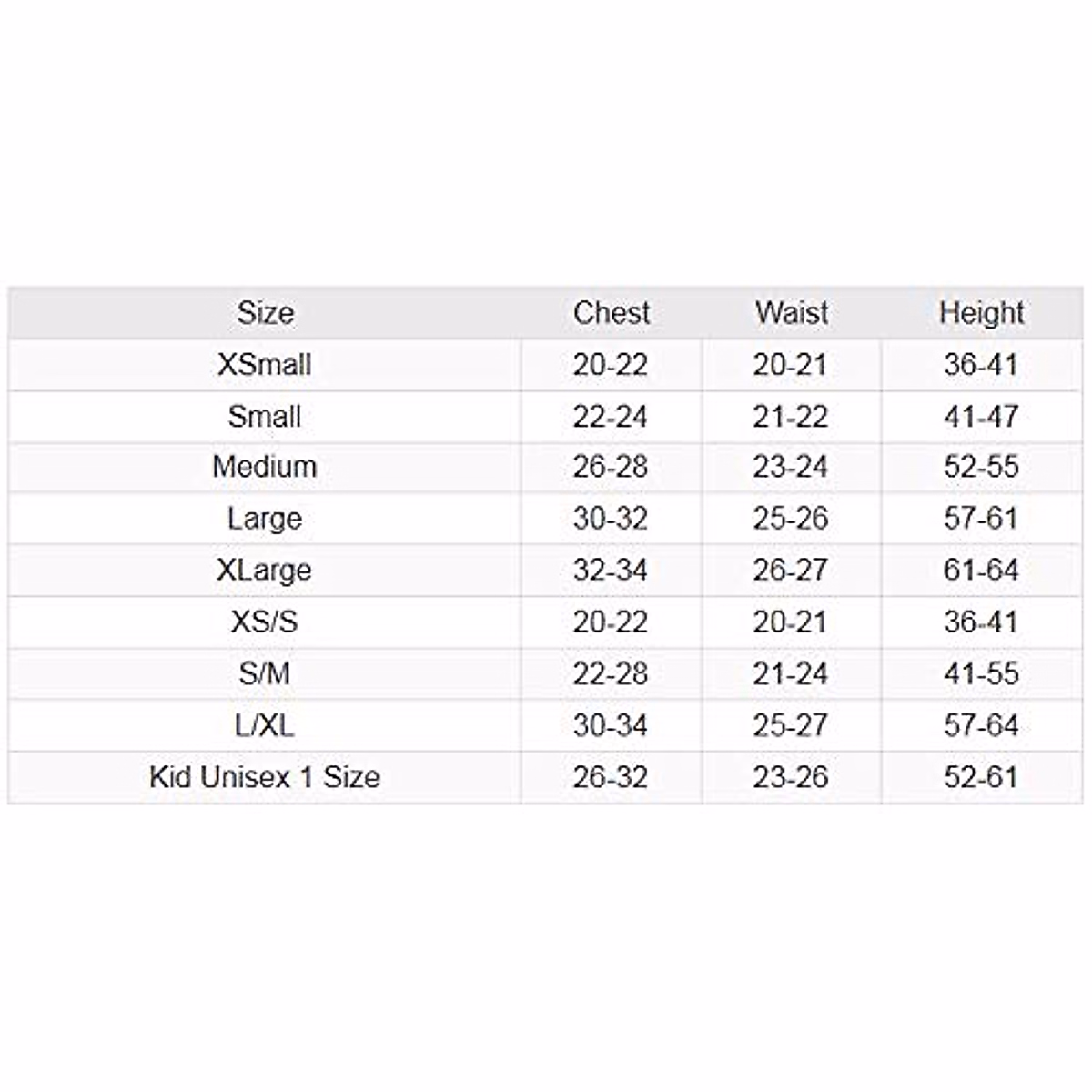Image resolution: width=1092 pixels, height=1092 pixels.
Task: Click Kid Unisex waist value 23-26
Action: click(x=791, y=777)
